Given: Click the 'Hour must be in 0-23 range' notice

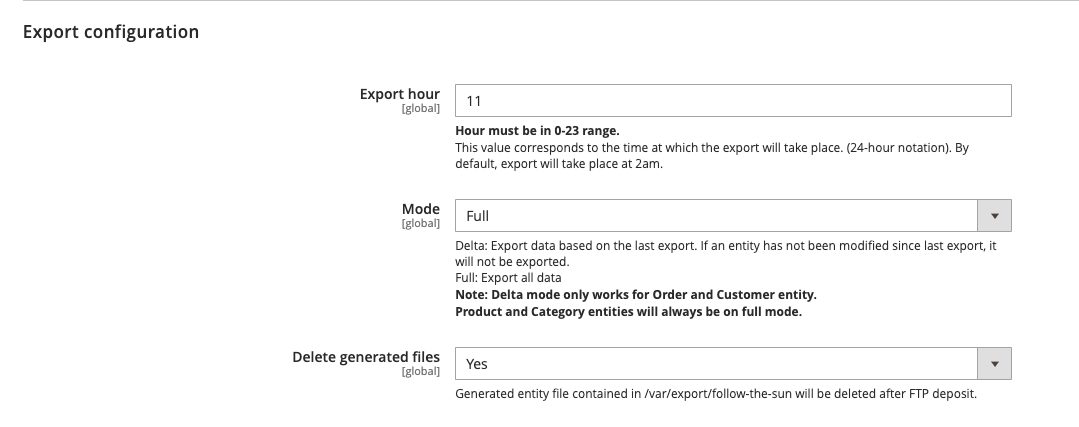Looking at the screenshot, I should tap(537, 131).
